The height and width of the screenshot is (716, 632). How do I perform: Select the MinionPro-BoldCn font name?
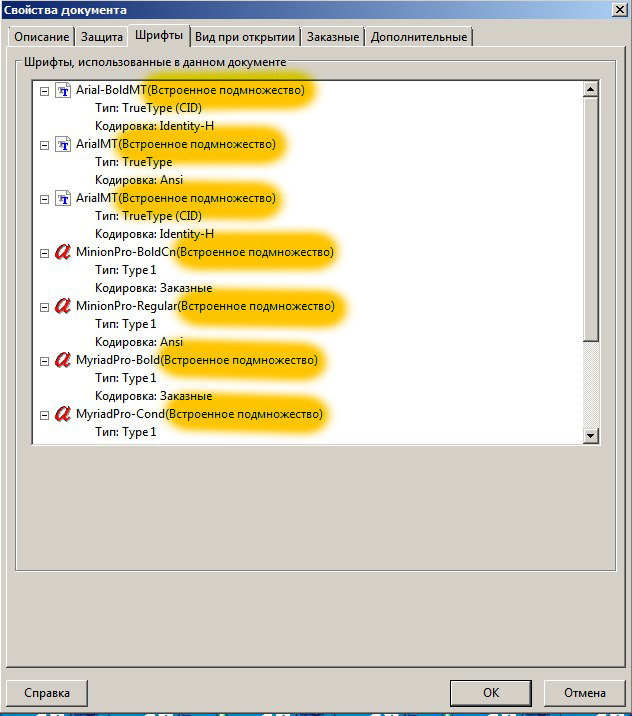[x=126, y=252]
